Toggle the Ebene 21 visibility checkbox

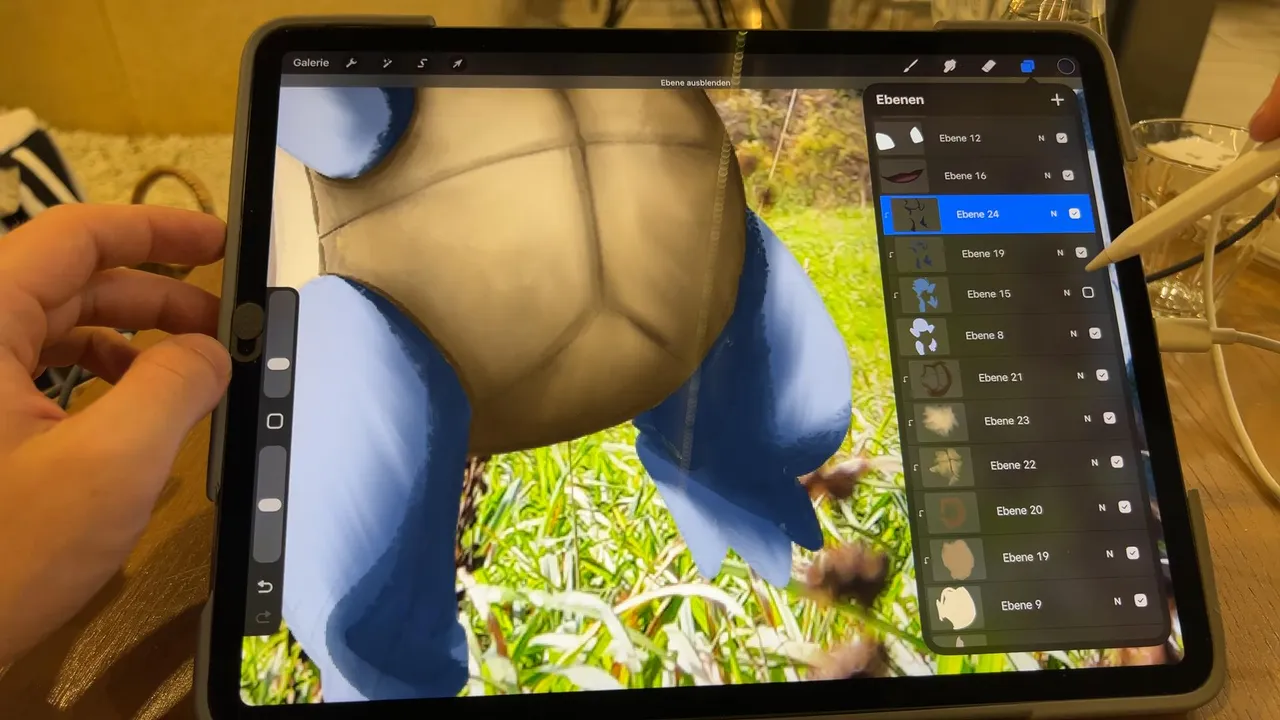pyautogui.click(x=1102, y=375)
